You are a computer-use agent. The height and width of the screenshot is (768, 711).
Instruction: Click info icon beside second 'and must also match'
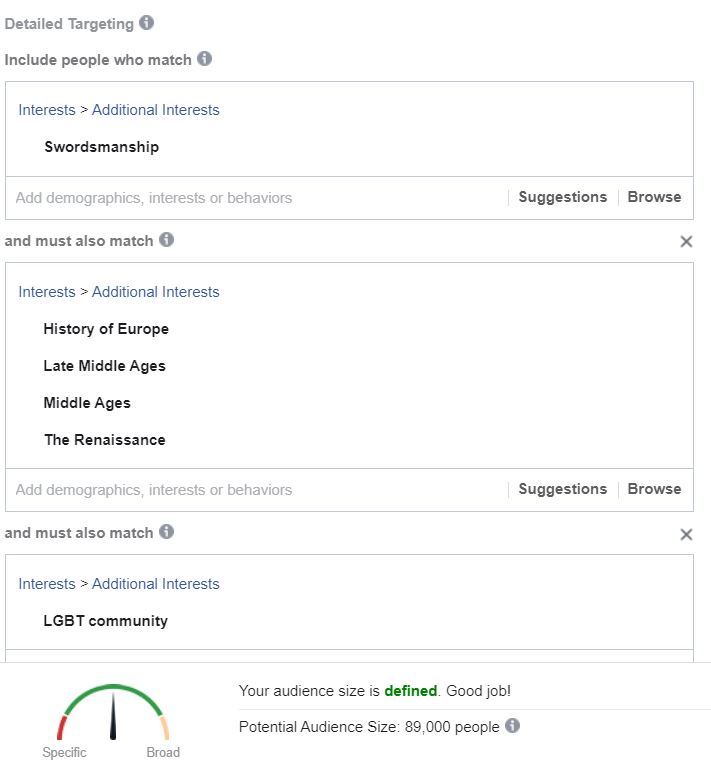click(166, 531)
